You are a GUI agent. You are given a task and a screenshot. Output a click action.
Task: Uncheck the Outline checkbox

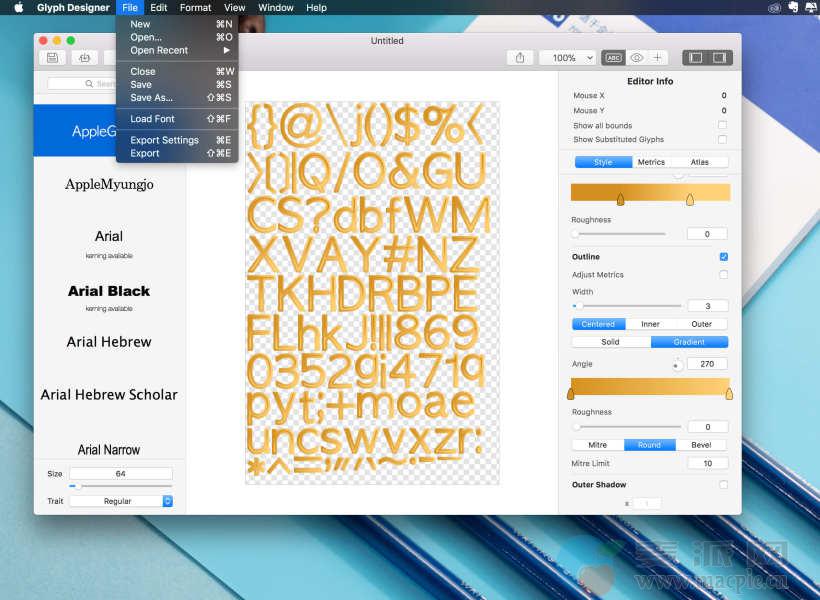pos(723,257)
